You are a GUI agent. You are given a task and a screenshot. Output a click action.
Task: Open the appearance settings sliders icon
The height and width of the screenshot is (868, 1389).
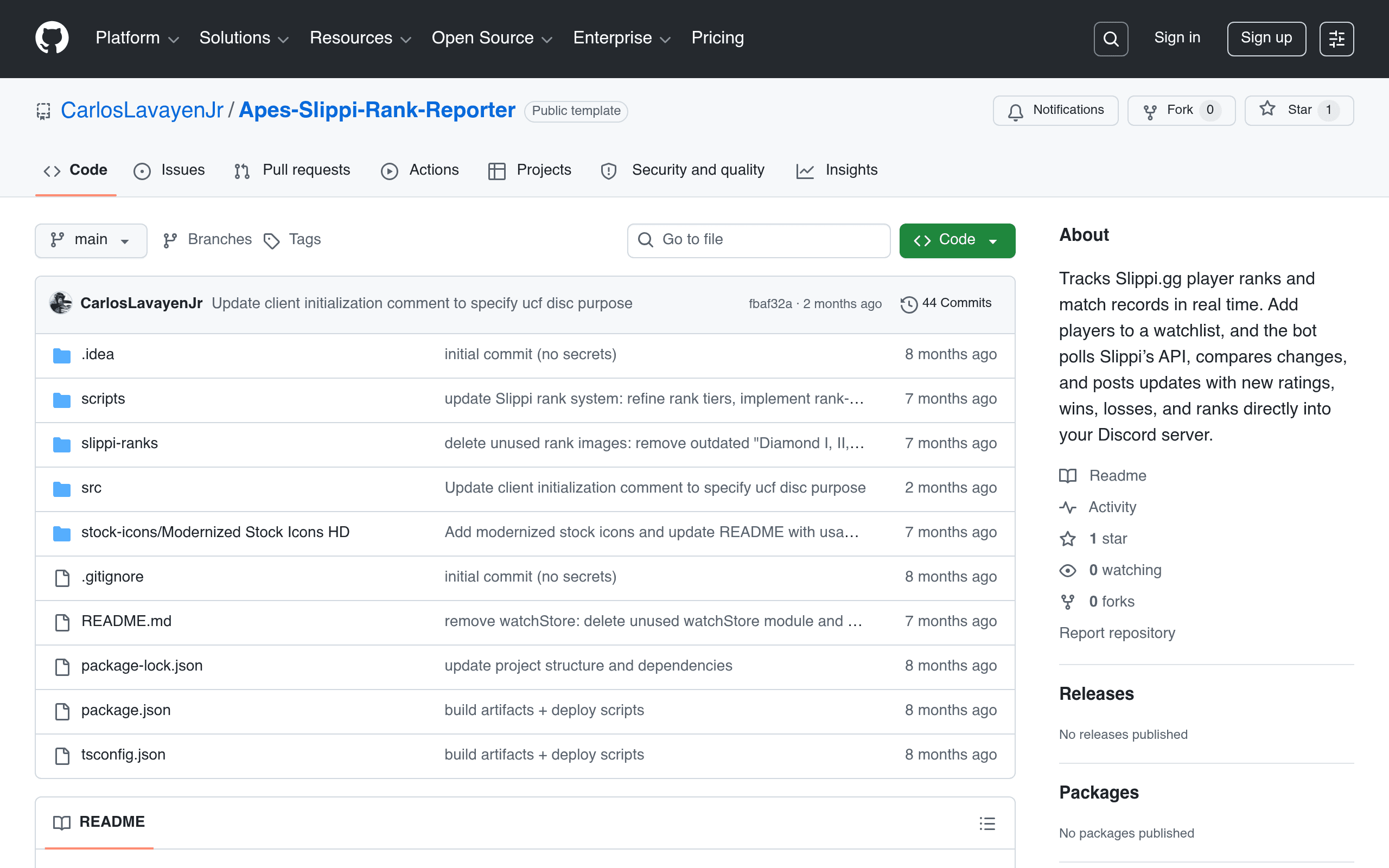(x=1336, y=39)
